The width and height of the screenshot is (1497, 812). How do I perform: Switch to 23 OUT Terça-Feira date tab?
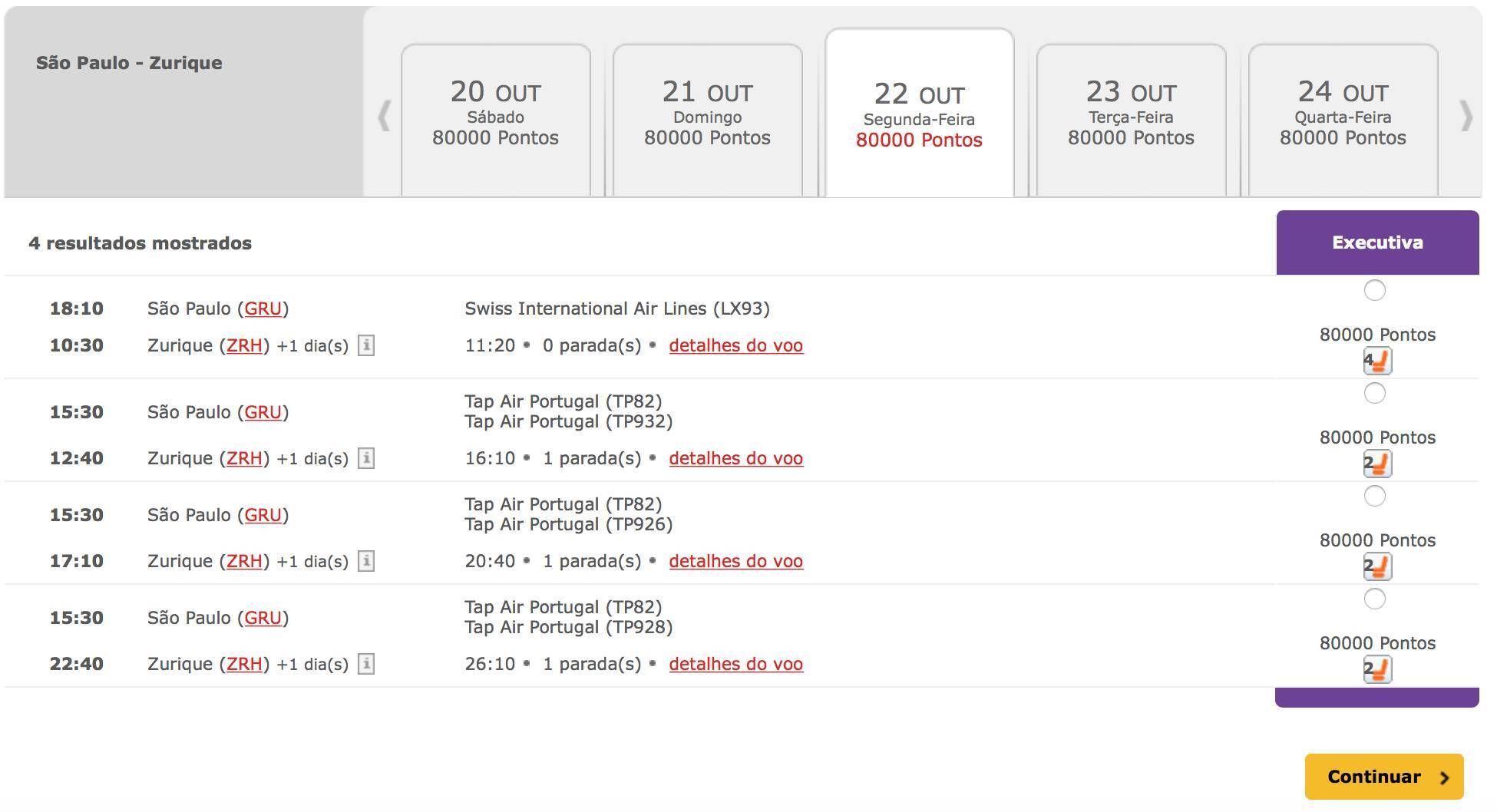[1131, 119]
